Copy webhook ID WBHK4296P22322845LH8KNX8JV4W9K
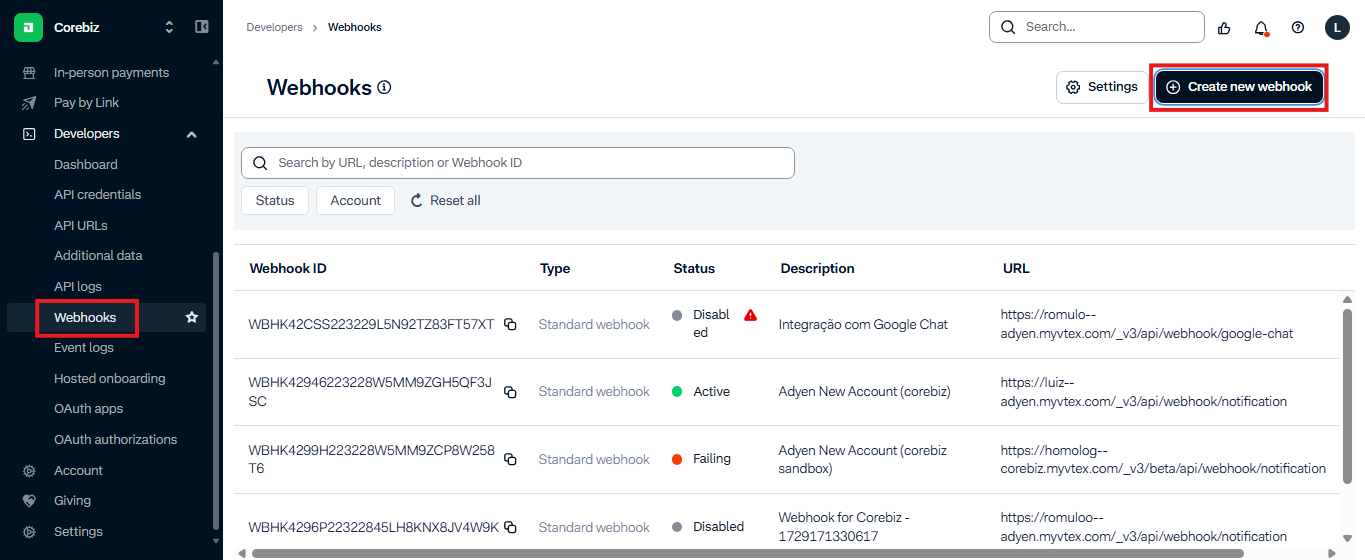 click(510, 527)
